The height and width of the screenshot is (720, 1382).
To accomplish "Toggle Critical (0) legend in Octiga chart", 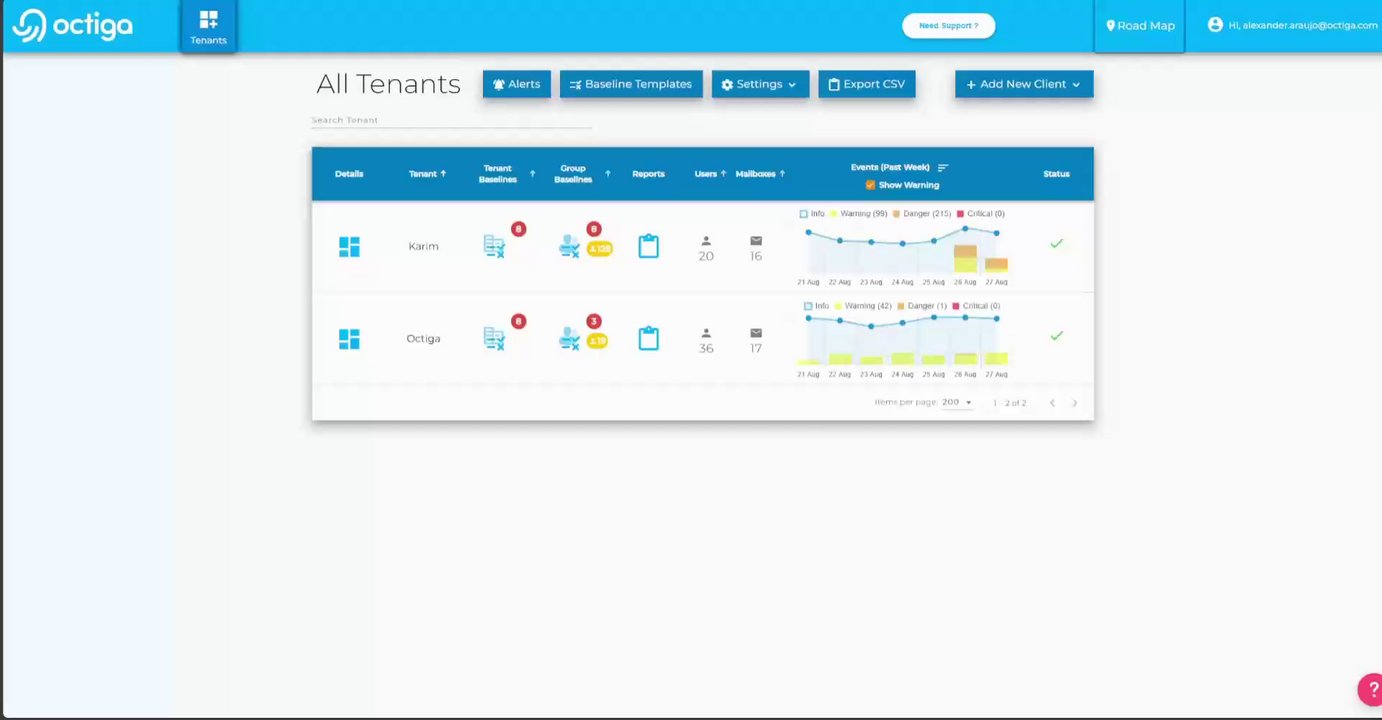I will (x=976, y=306).
